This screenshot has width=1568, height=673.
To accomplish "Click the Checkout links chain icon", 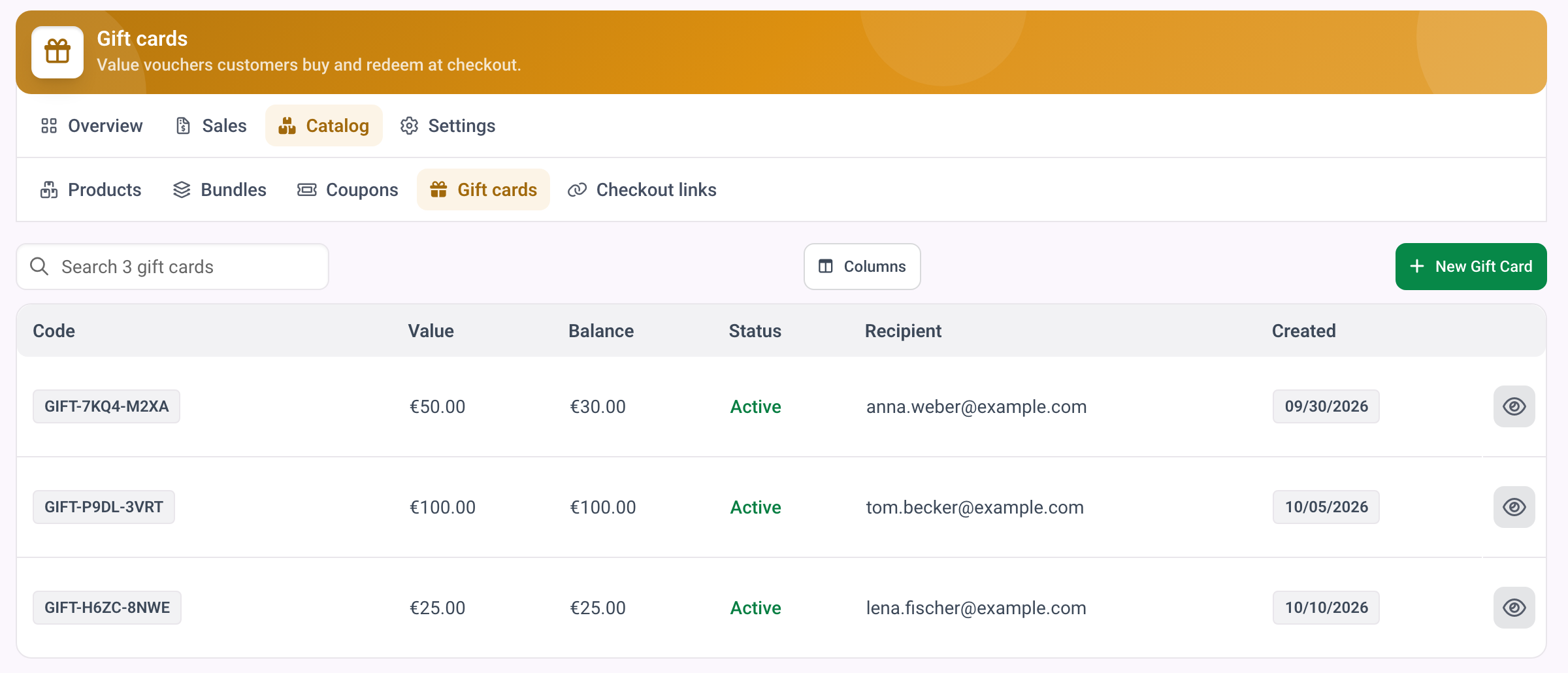I will [x=577, y=189].
